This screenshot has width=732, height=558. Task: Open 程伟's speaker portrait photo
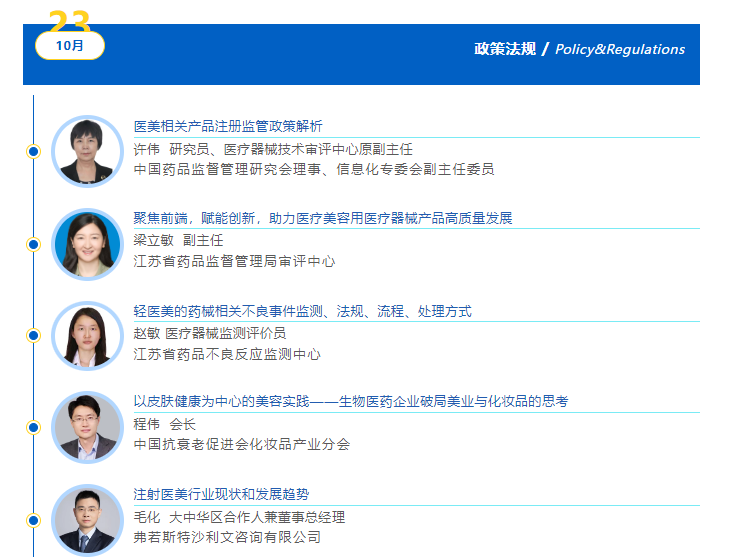tap(87, 427)
